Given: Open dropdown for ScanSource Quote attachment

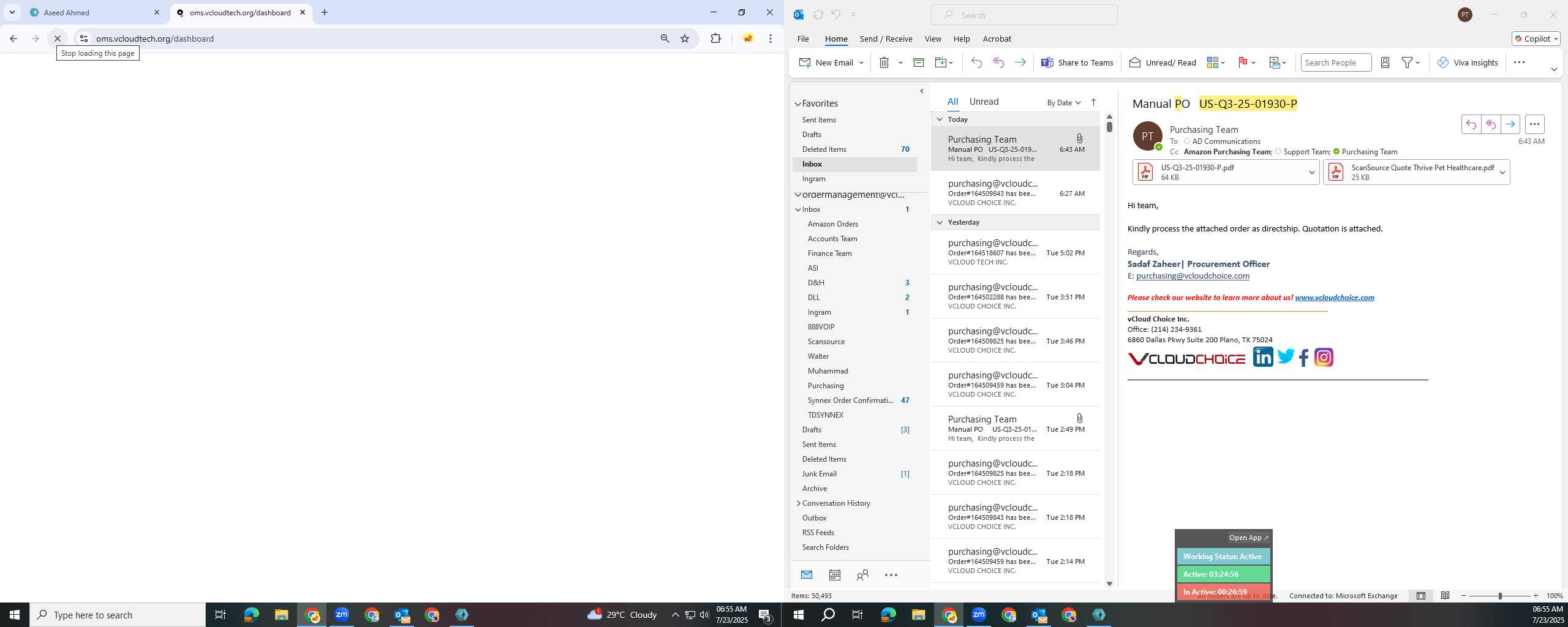Looking at the screenshot, I should coord(1502,173).
